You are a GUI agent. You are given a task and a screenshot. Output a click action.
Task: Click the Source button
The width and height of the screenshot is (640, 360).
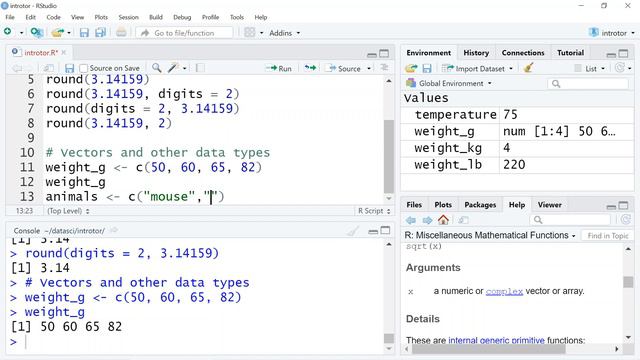click(x=344, y=69)
